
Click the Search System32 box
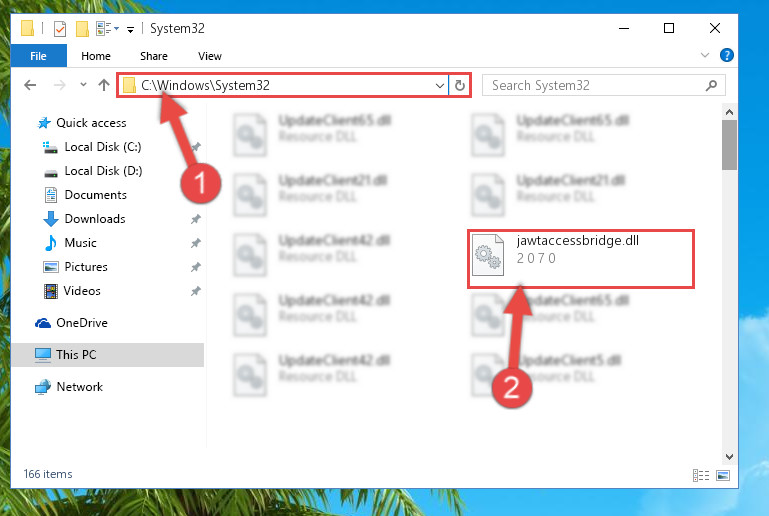pyautogui.click(x=603, y=85)
